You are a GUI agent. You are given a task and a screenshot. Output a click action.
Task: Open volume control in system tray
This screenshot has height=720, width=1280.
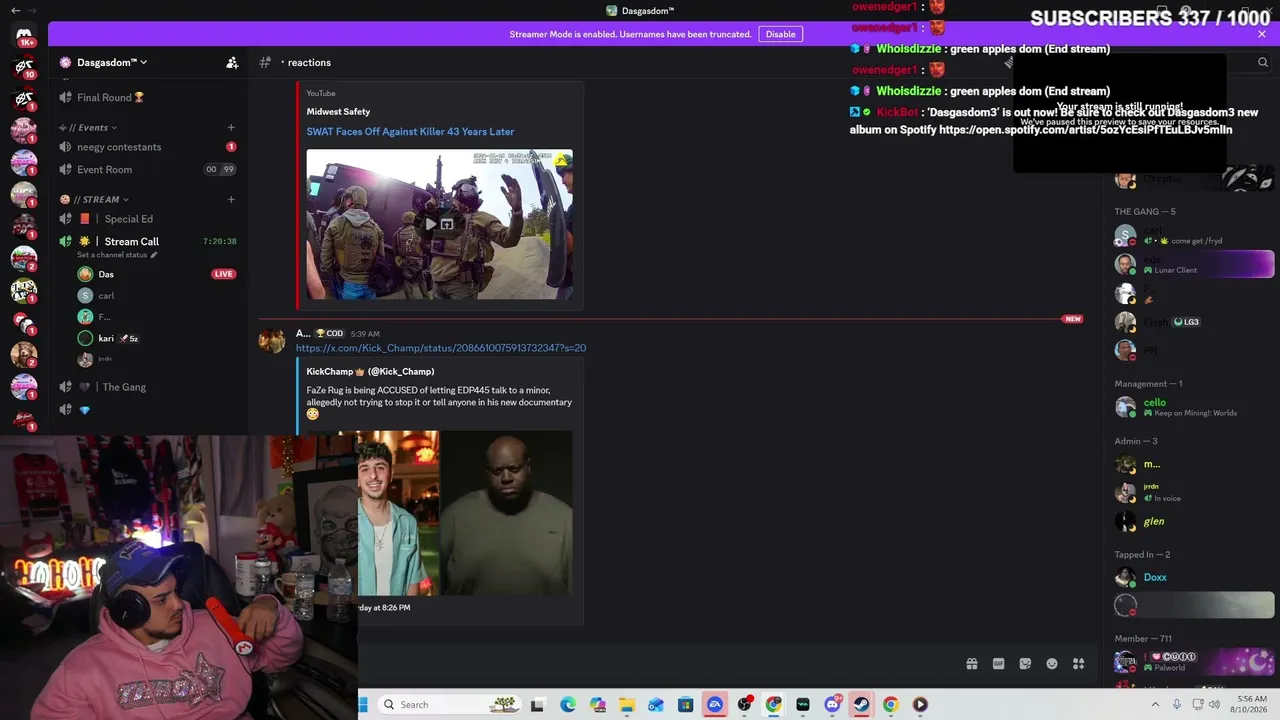pos(1215,704)
